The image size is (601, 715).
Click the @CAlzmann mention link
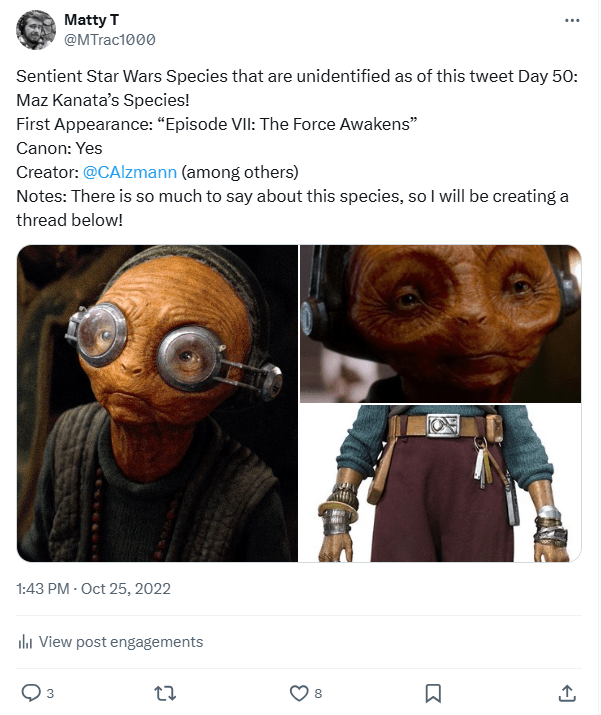(x=130, y=172)
